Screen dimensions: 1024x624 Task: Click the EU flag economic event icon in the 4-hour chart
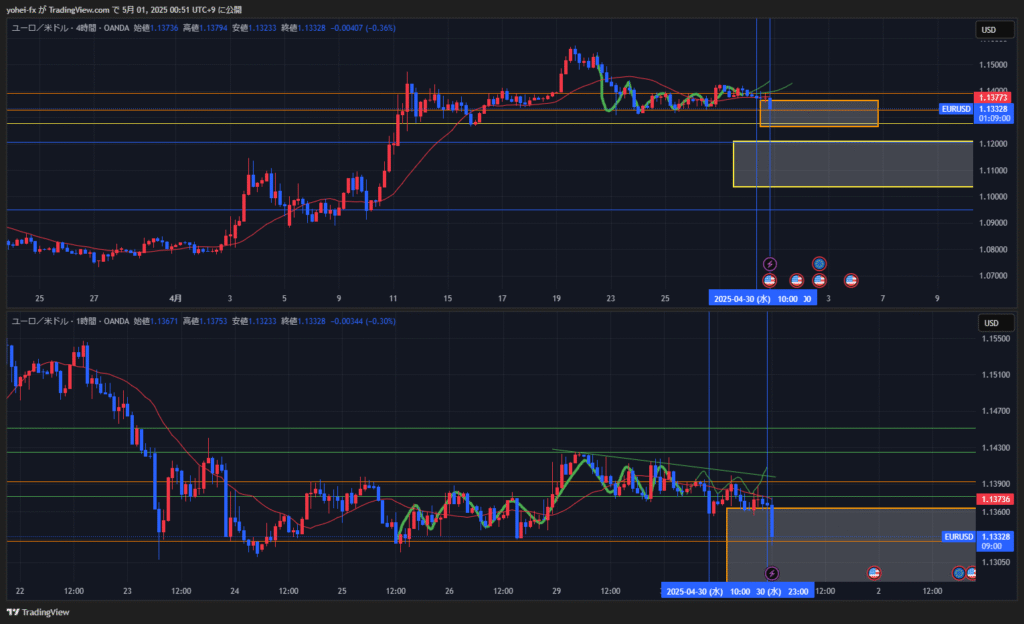click(819, 264)
